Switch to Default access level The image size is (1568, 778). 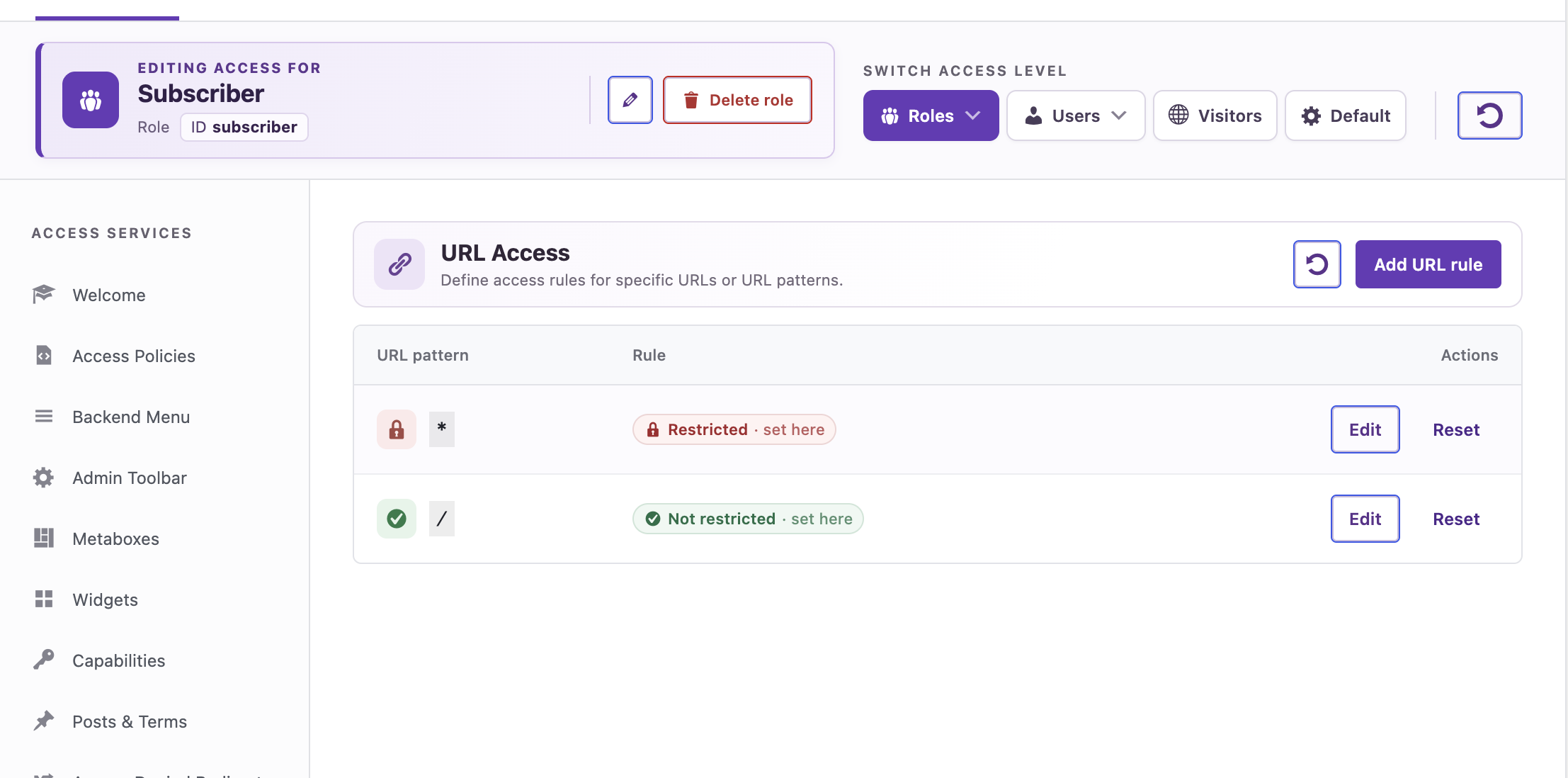click(x=1345, y=115)
